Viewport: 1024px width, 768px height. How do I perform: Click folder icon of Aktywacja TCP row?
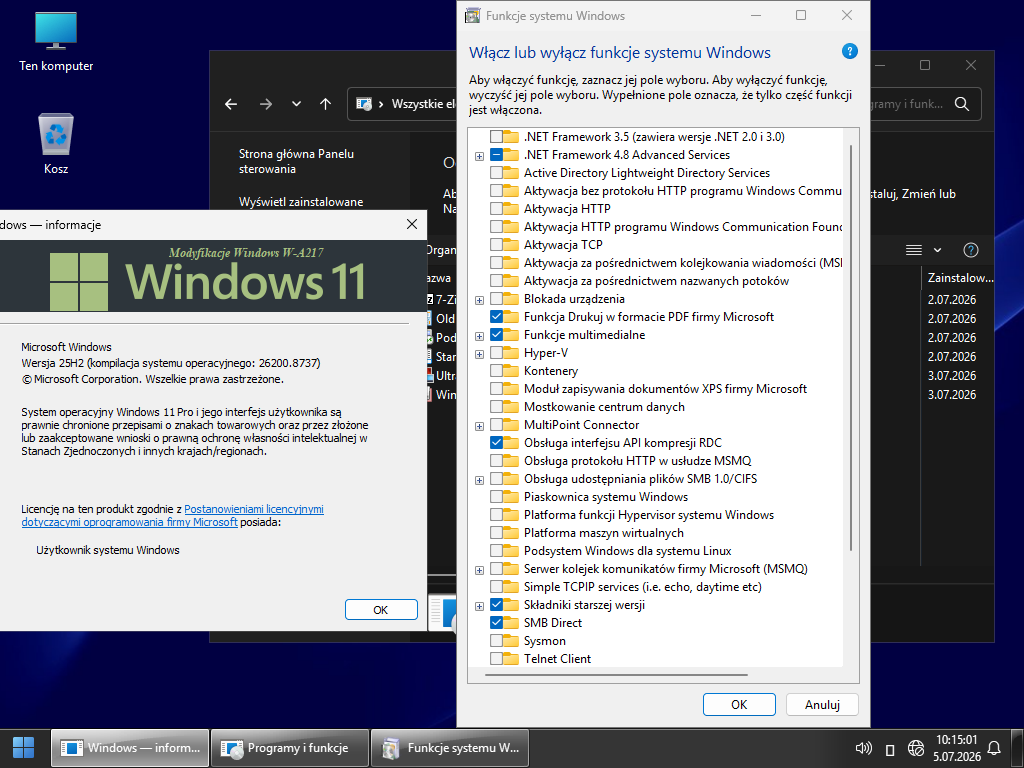pos(511,245)
